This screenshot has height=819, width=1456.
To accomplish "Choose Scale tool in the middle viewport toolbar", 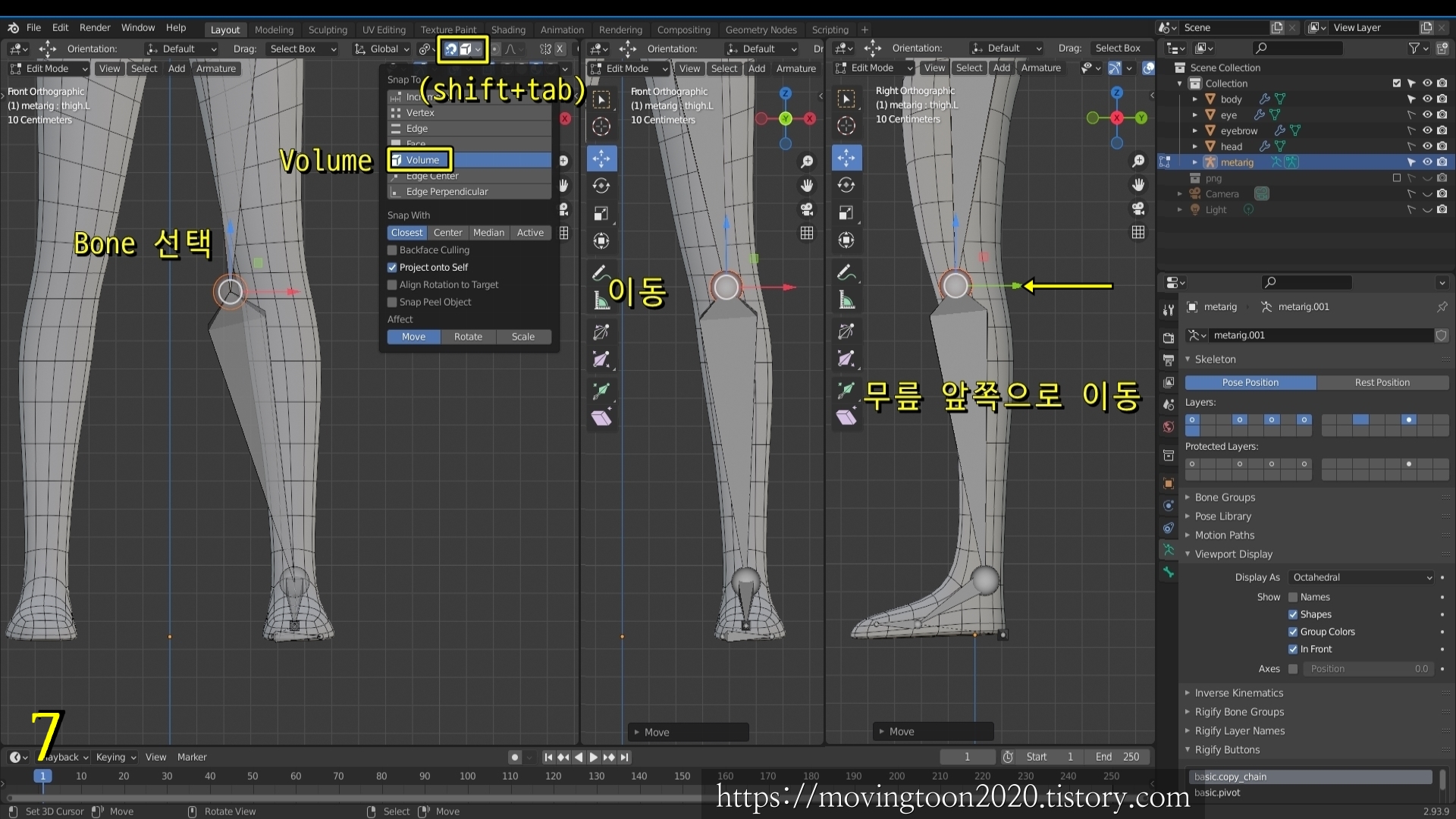I will [601, 213].
